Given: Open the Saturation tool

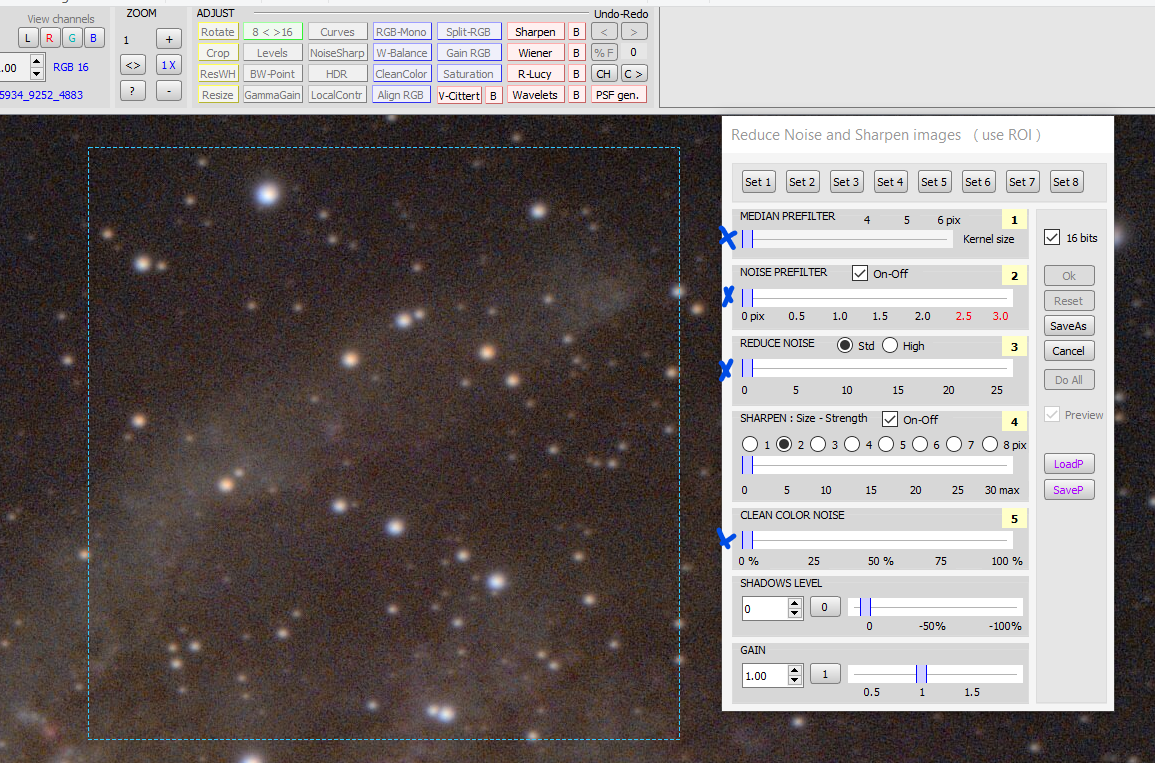Looking at the screenshot, I should [x=469, y=74].
